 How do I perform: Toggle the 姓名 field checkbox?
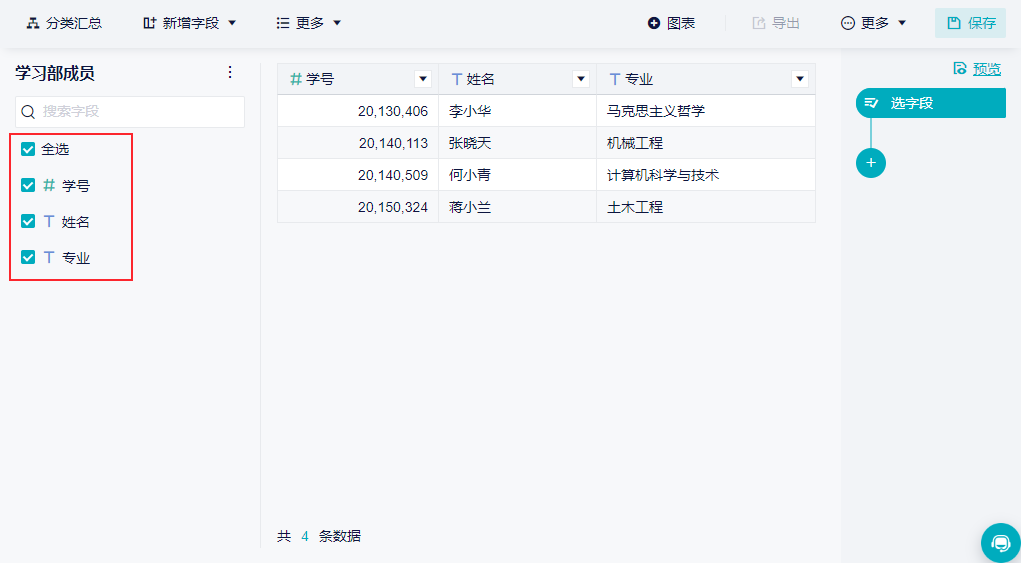(x=28, y=221)
